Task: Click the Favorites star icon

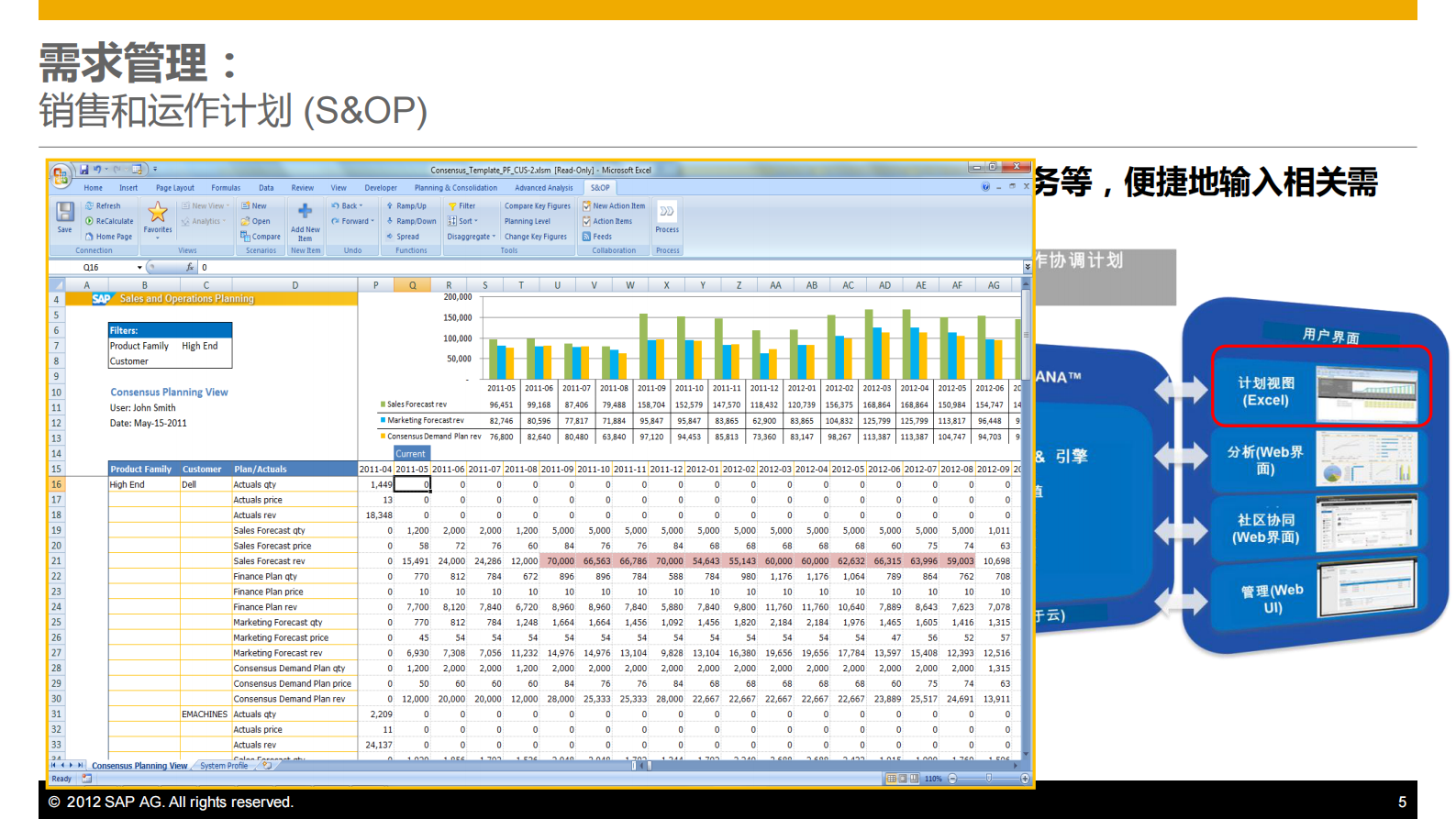Action: click(158, 212)
